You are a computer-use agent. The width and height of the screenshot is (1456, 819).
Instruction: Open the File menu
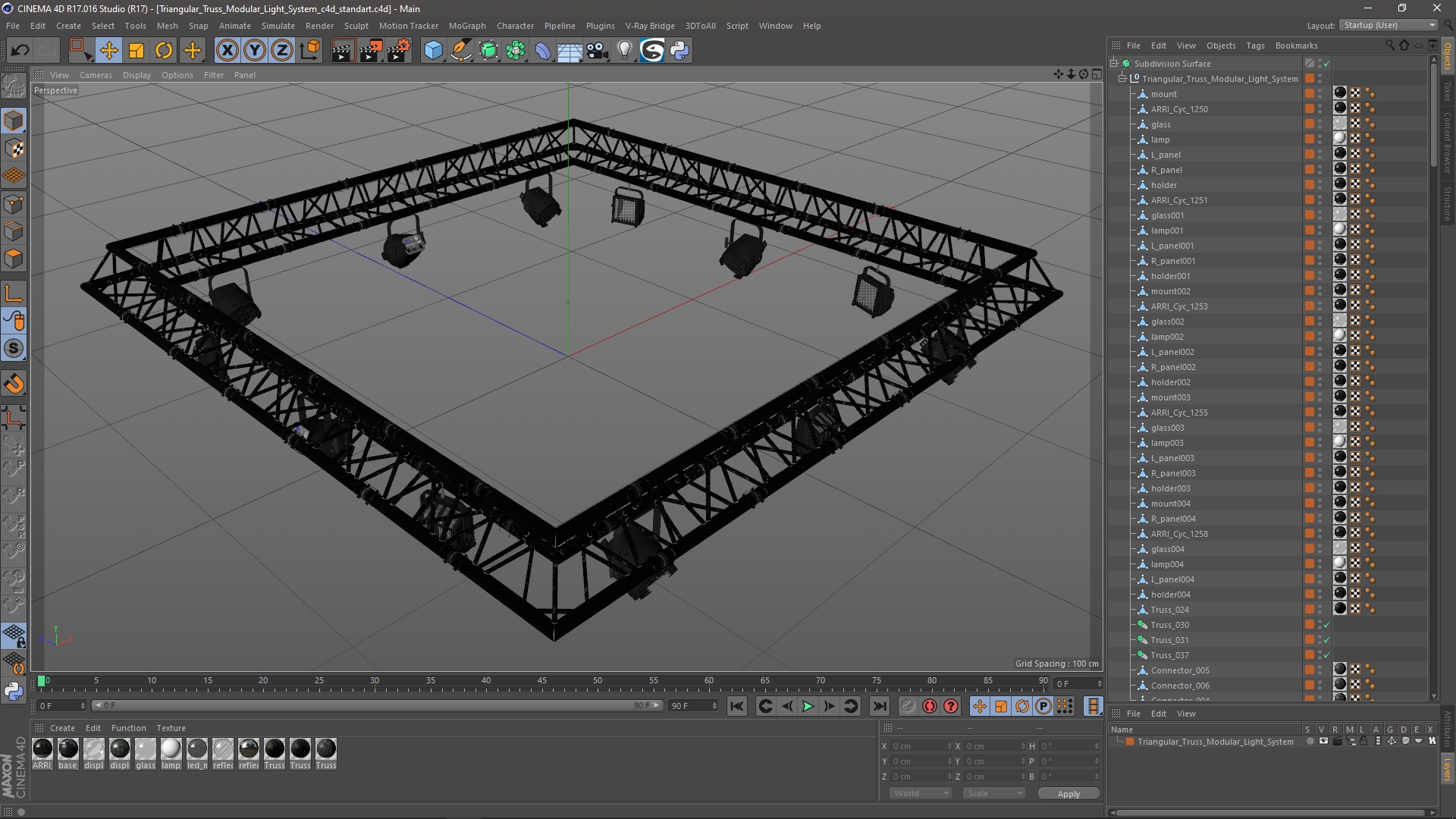point(13,26)
